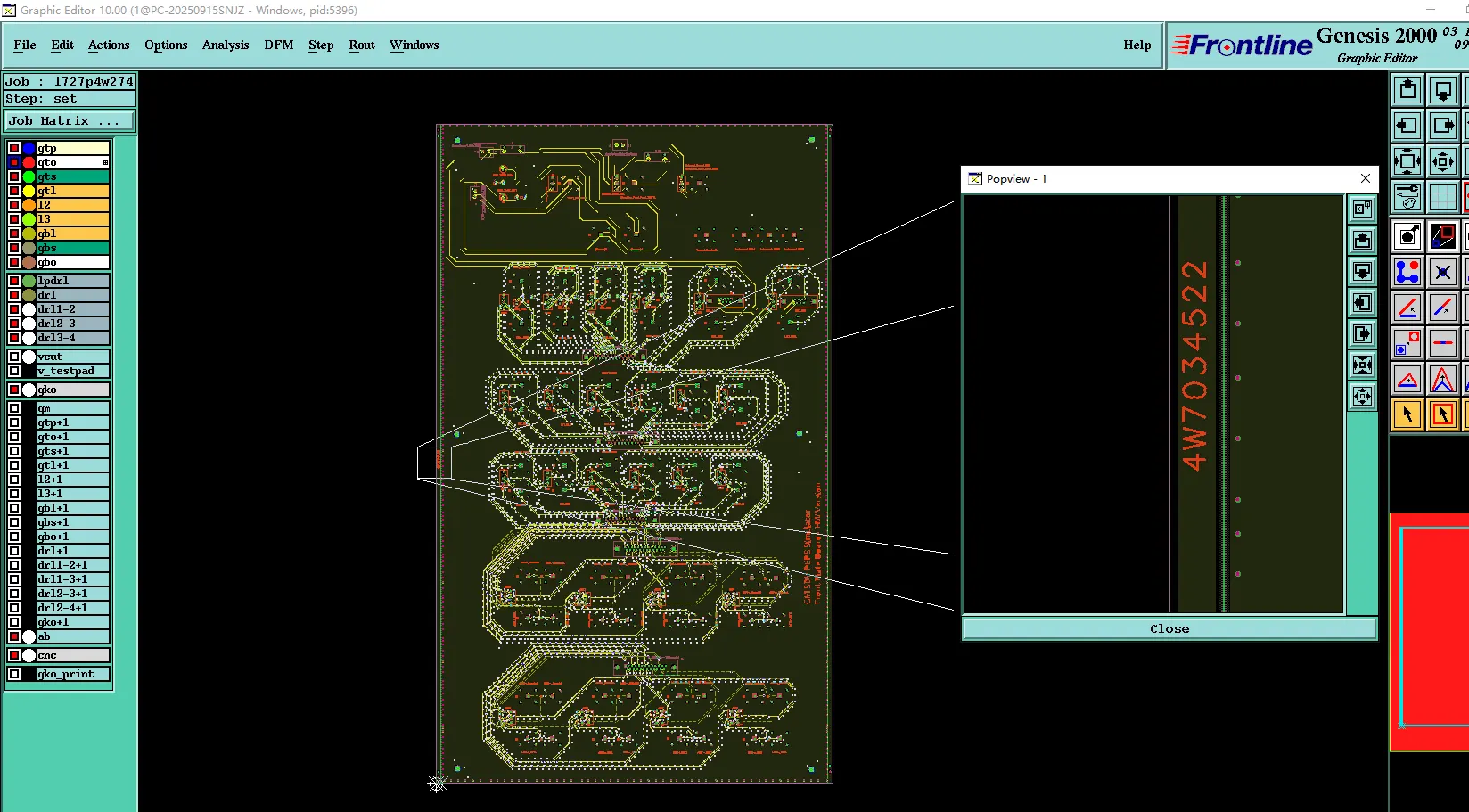
Task: Click the red and blue squares measure icon
Action: coord(1407,343)
